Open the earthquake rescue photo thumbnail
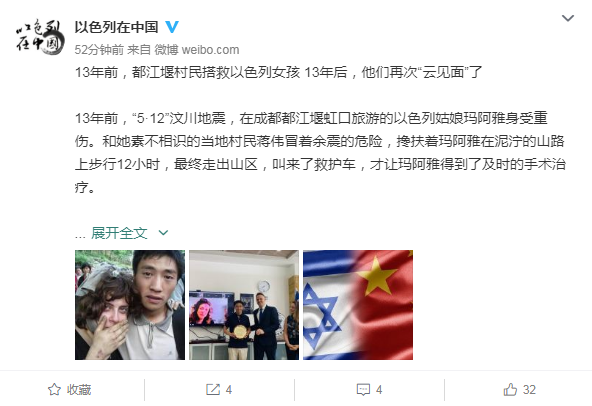 [x=130, y=305]
